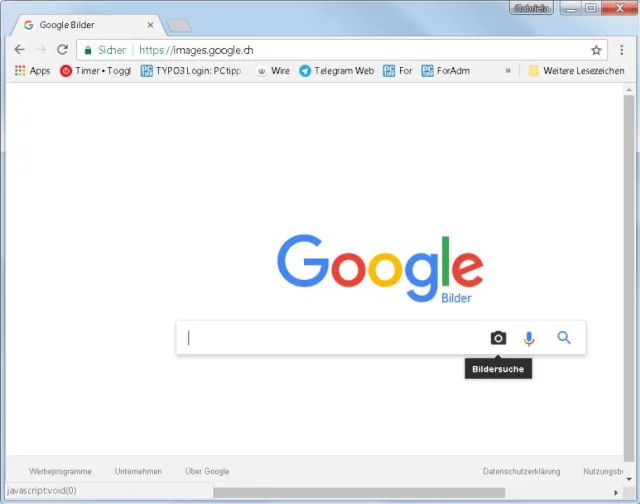The height and width of the screenshot is (504, 640).
Task: Expand the hidden bookmarks overflow chevron
Action: 508,71
